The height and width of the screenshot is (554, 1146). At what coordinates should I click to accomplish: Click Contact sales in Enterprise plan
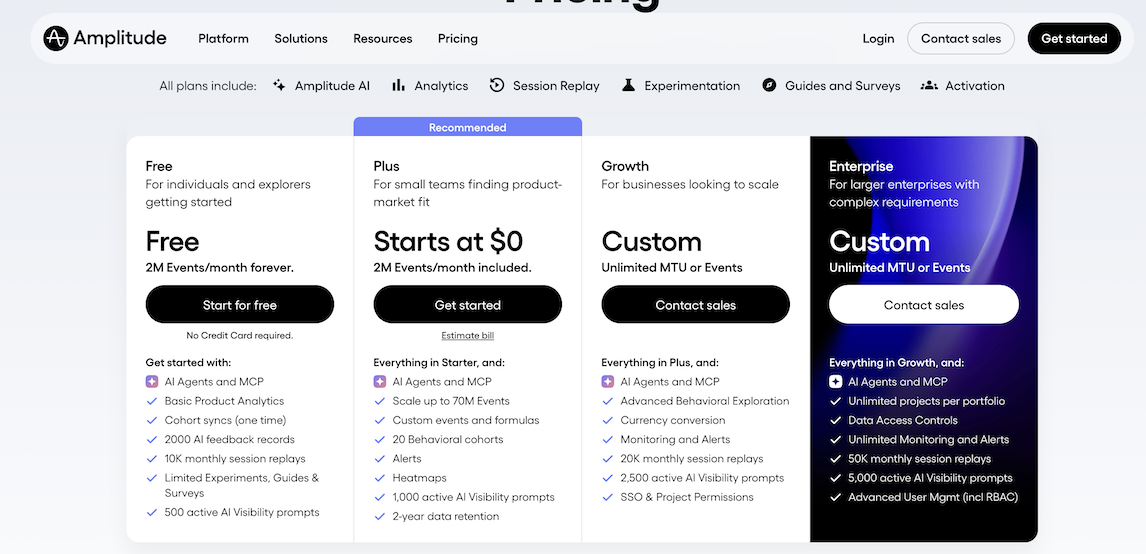click(x=924, y=305)
